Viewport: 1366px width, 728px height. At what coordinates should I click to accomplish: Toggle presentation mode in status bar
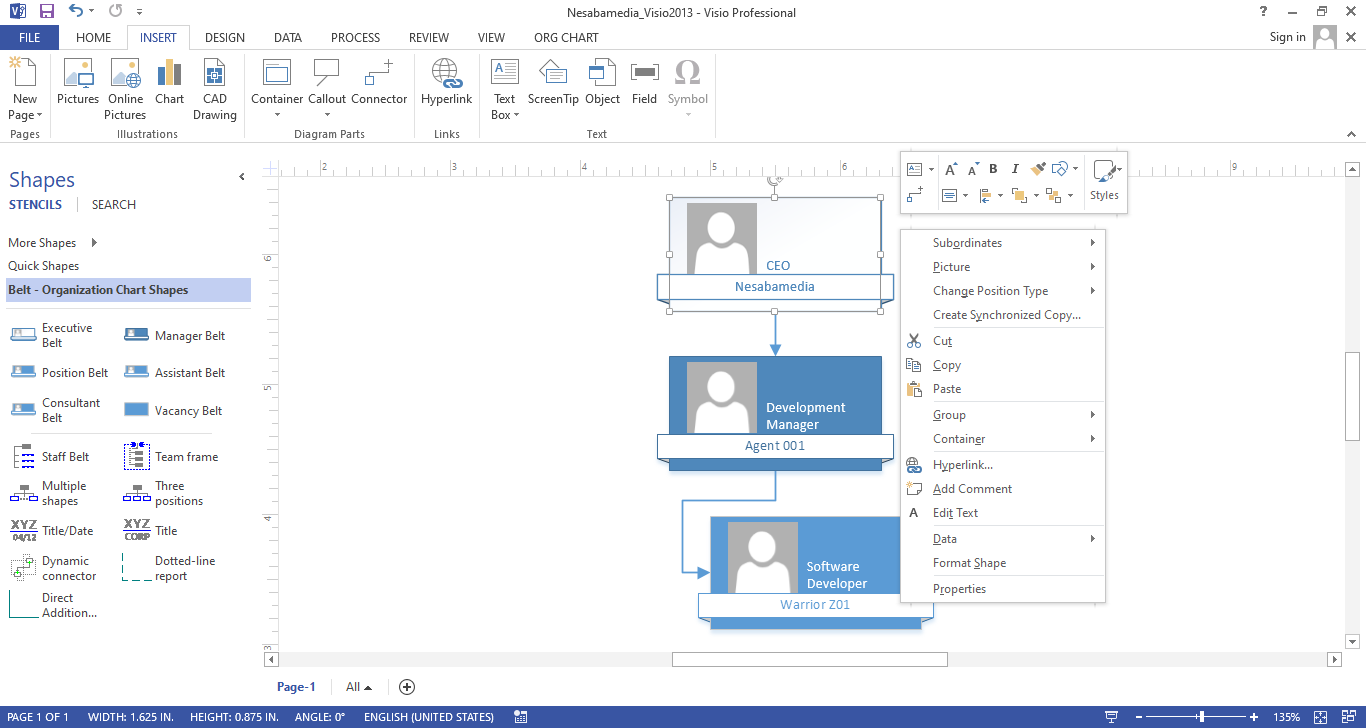coord(1111,717)
